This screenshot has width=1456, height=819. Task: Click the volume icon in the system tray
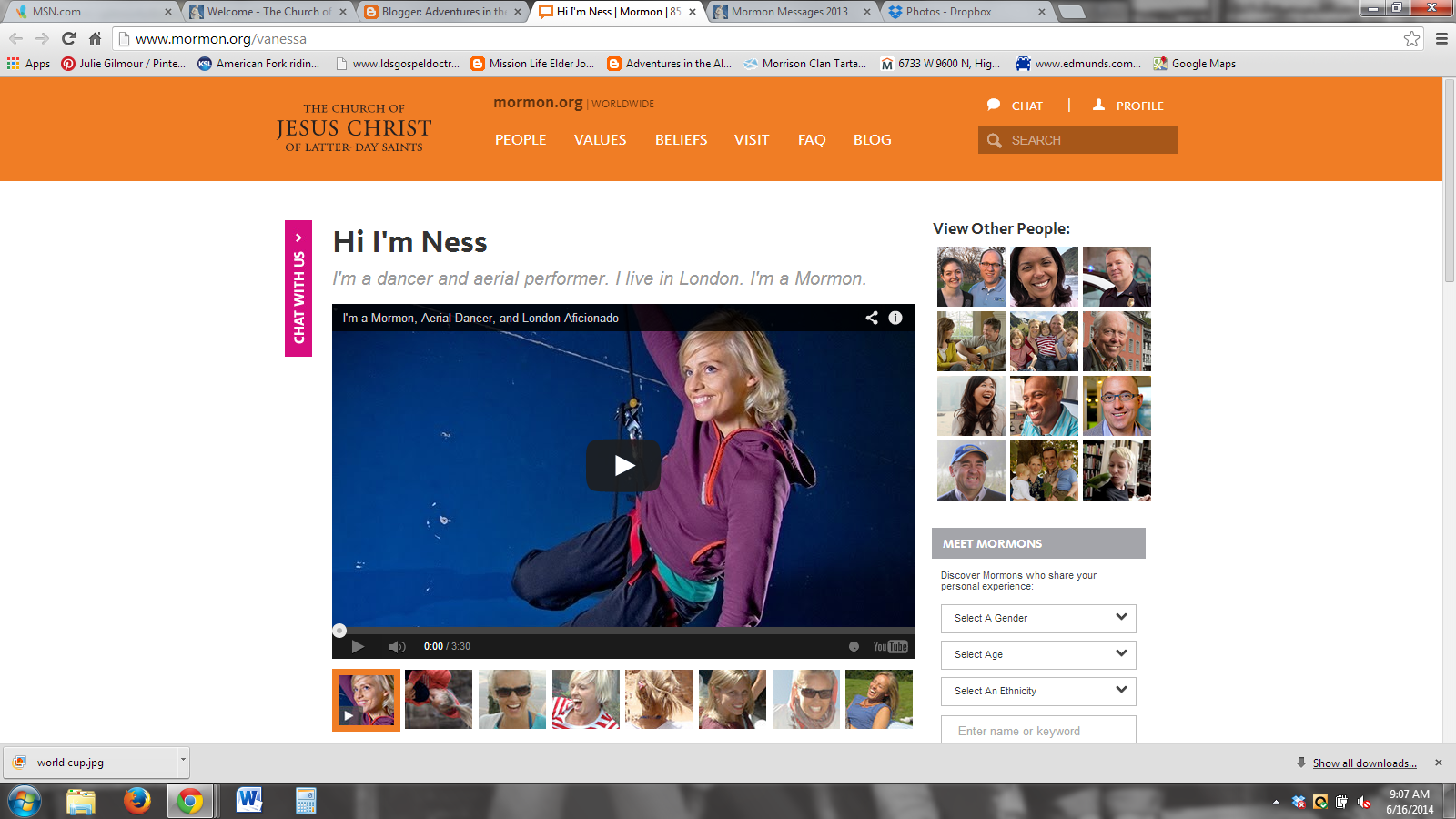(x=1363, y=802)
